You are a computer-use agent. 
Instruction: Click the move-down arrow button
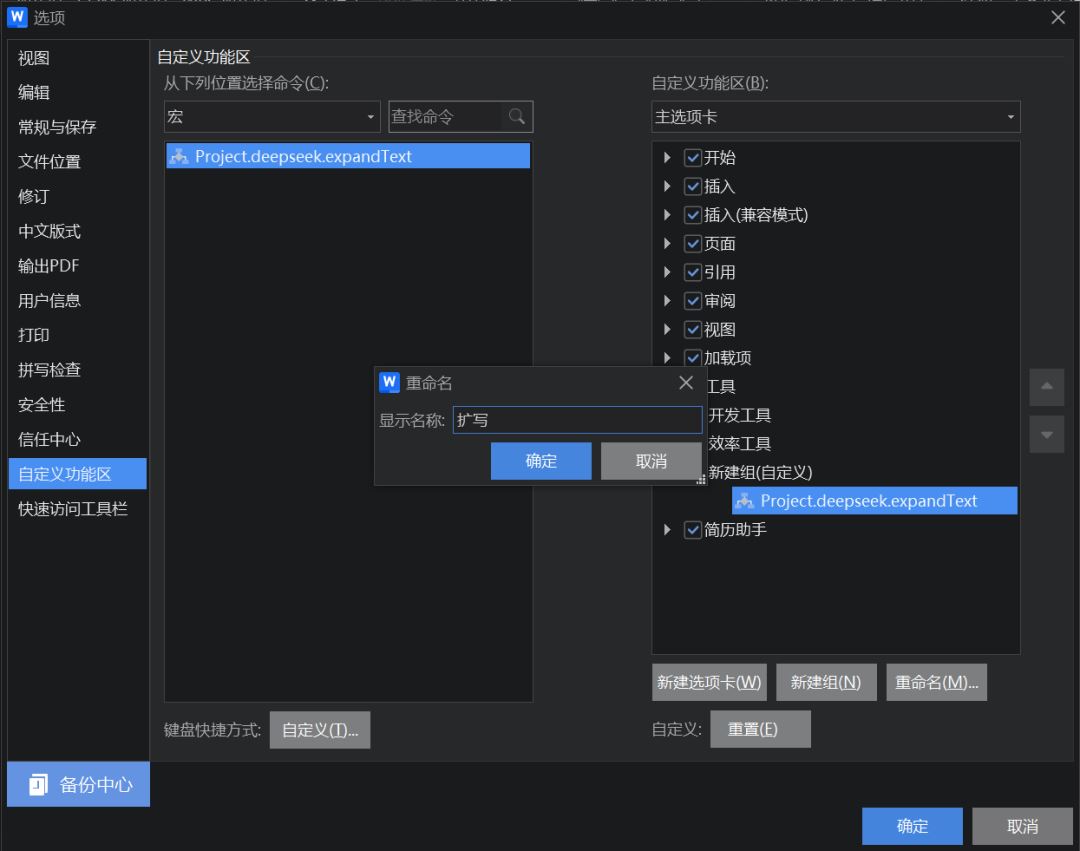tap(1046, 434)
